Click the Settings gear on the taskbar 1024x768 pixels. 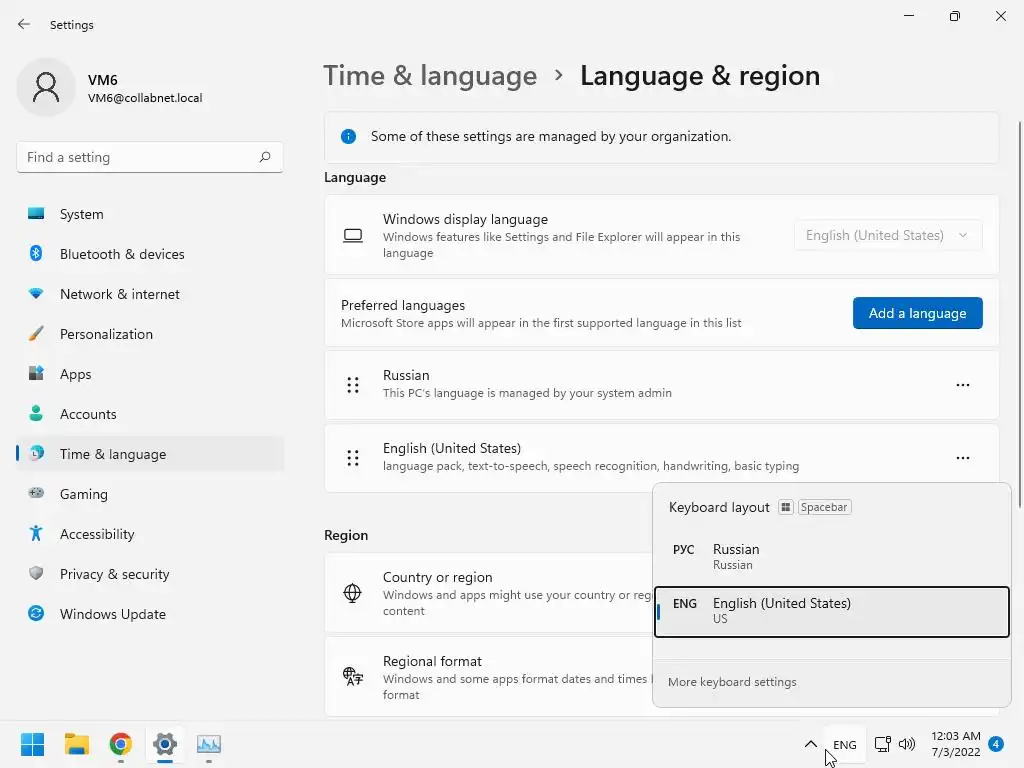click(165, 744)
